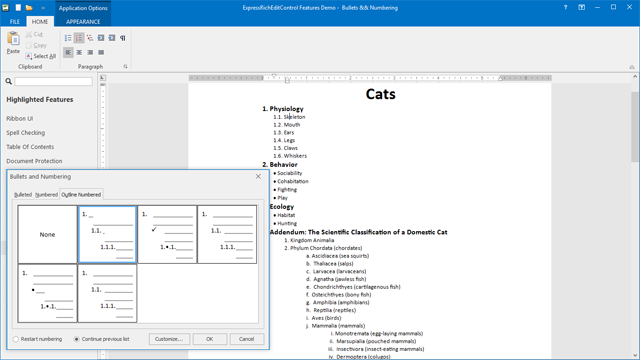Click the open folder quick access icon
Viewport: 640px width, 360px height.
(29, 7)
